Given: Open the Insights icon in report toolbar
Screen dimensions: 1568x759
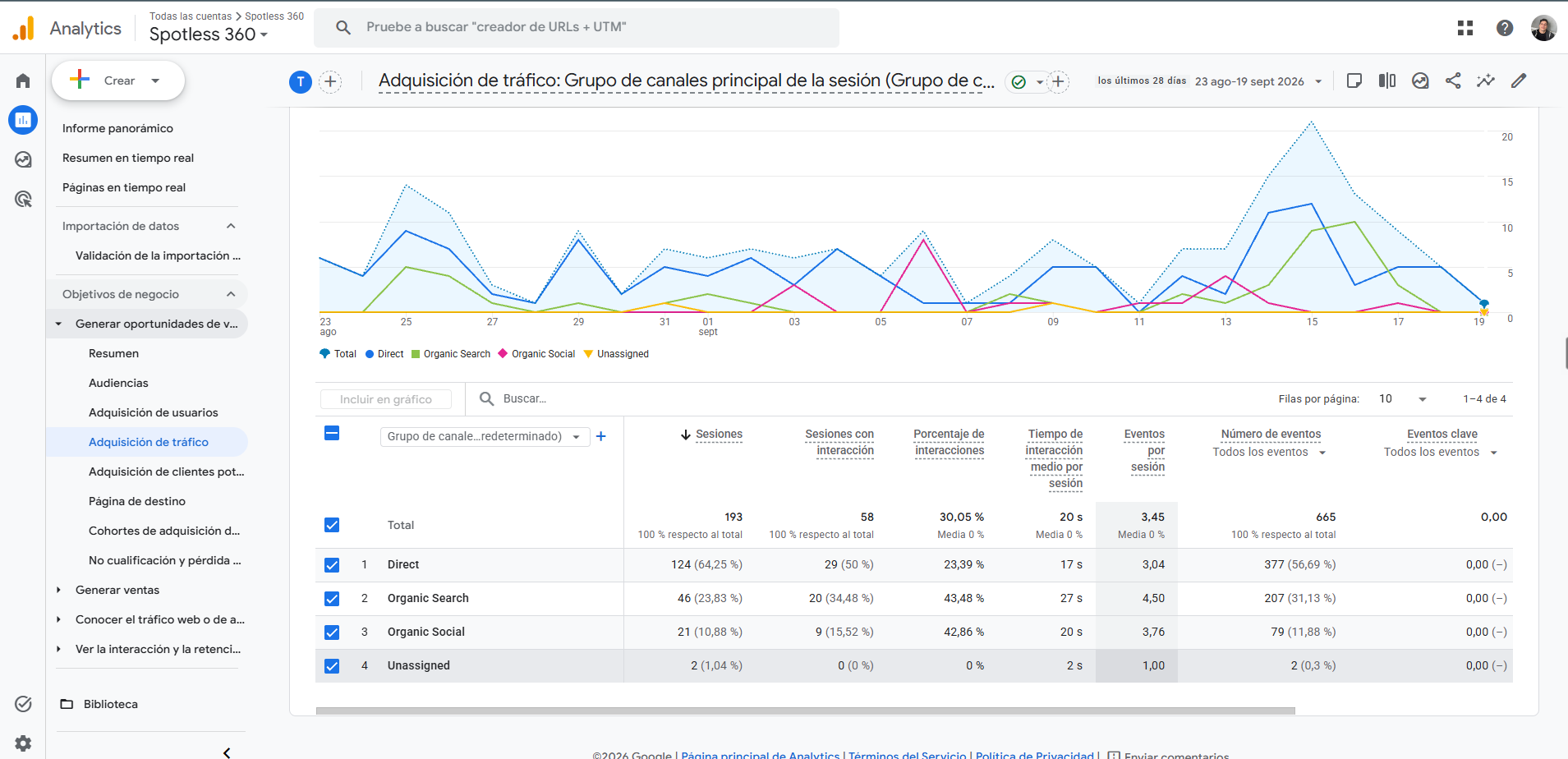Looking at the screenshot, I should click(x=1420, y=80).
